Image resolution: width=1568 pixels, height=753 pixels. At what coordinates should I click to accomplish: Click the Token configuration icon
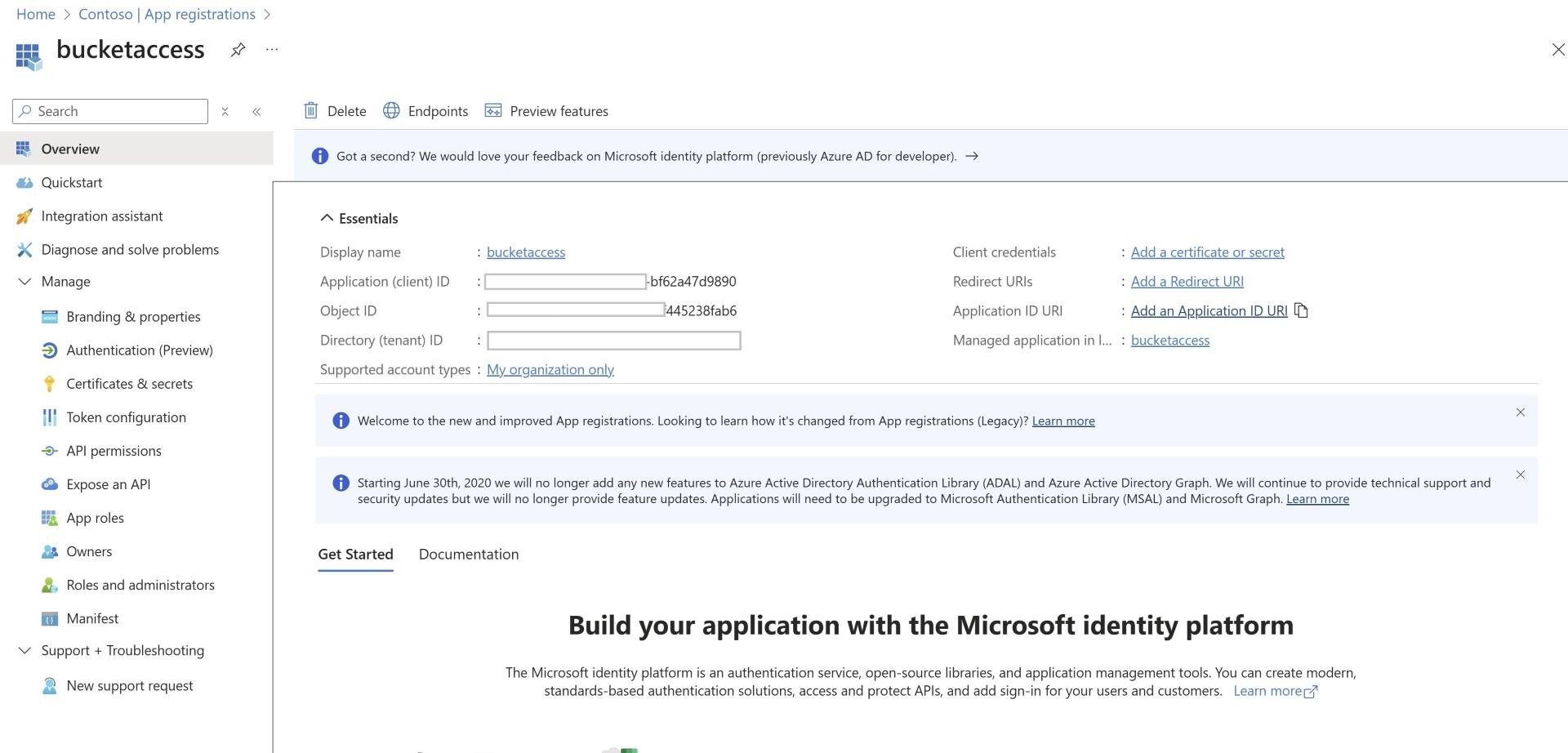coord(50,417)
